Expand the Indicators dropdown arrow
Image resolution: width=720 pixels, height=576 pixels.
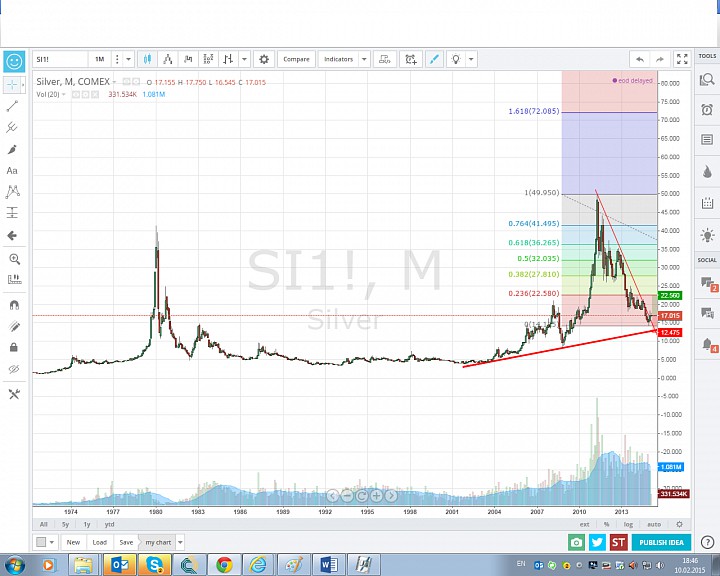tap(364, 59)
